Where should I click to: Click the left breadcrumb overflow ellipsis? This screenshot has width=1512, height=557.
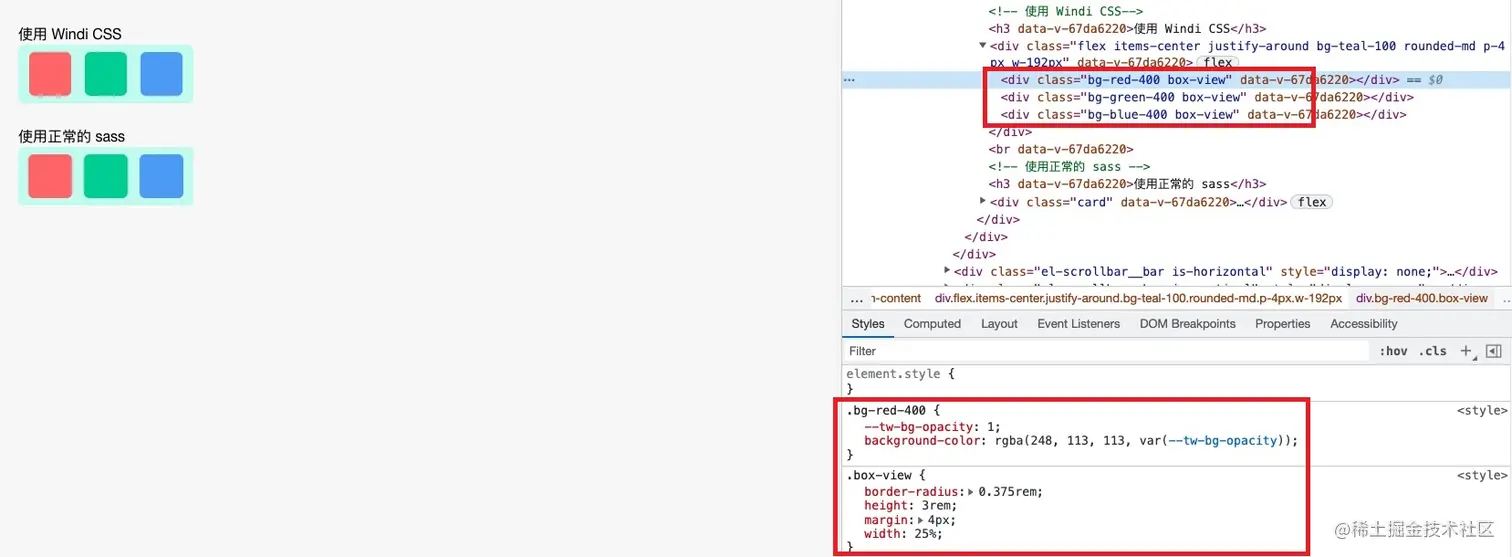[x=856, y=299]
